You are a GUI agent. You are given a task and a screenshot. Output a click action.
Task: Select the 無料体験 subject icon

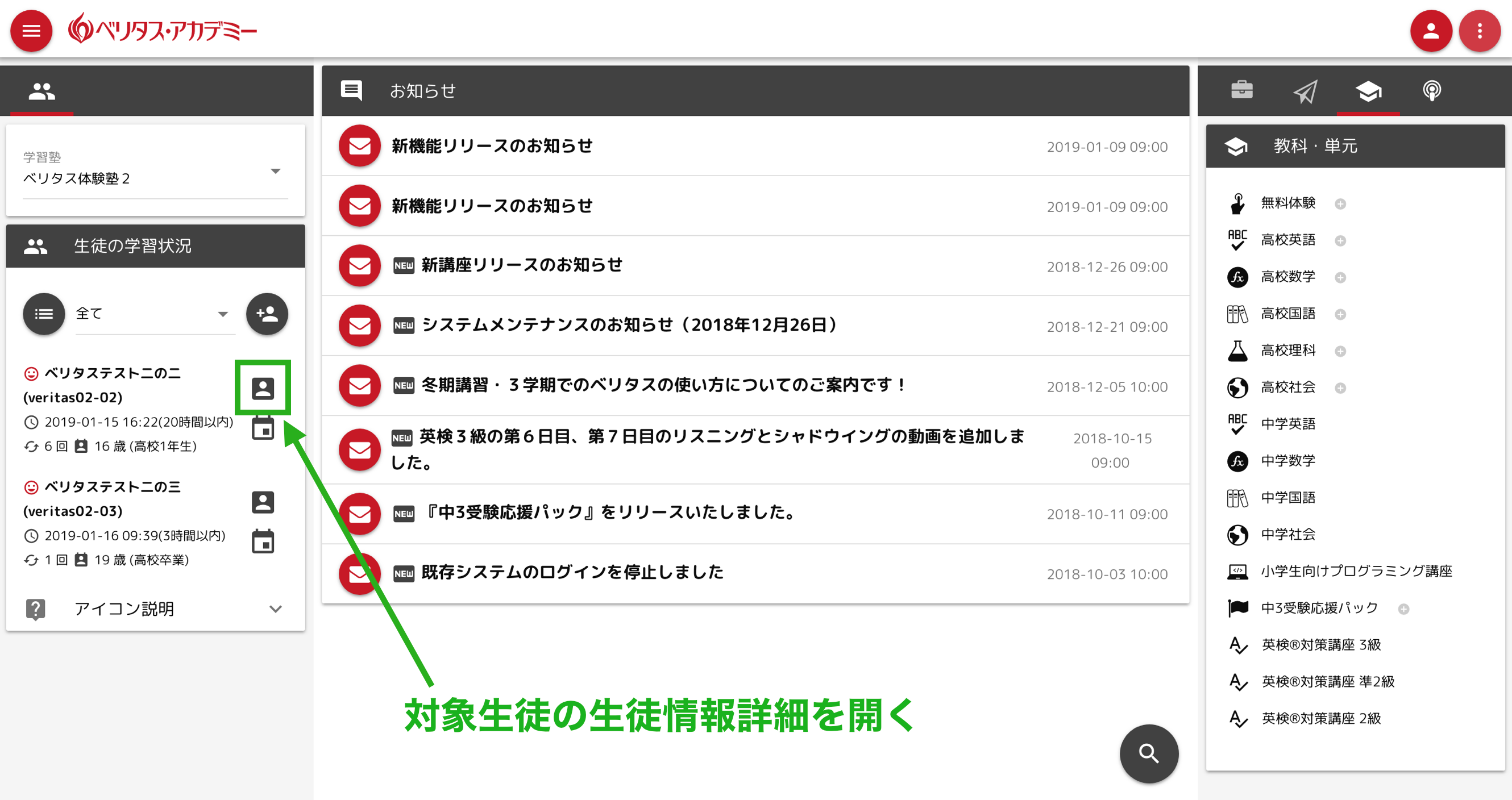(1237, 203)
